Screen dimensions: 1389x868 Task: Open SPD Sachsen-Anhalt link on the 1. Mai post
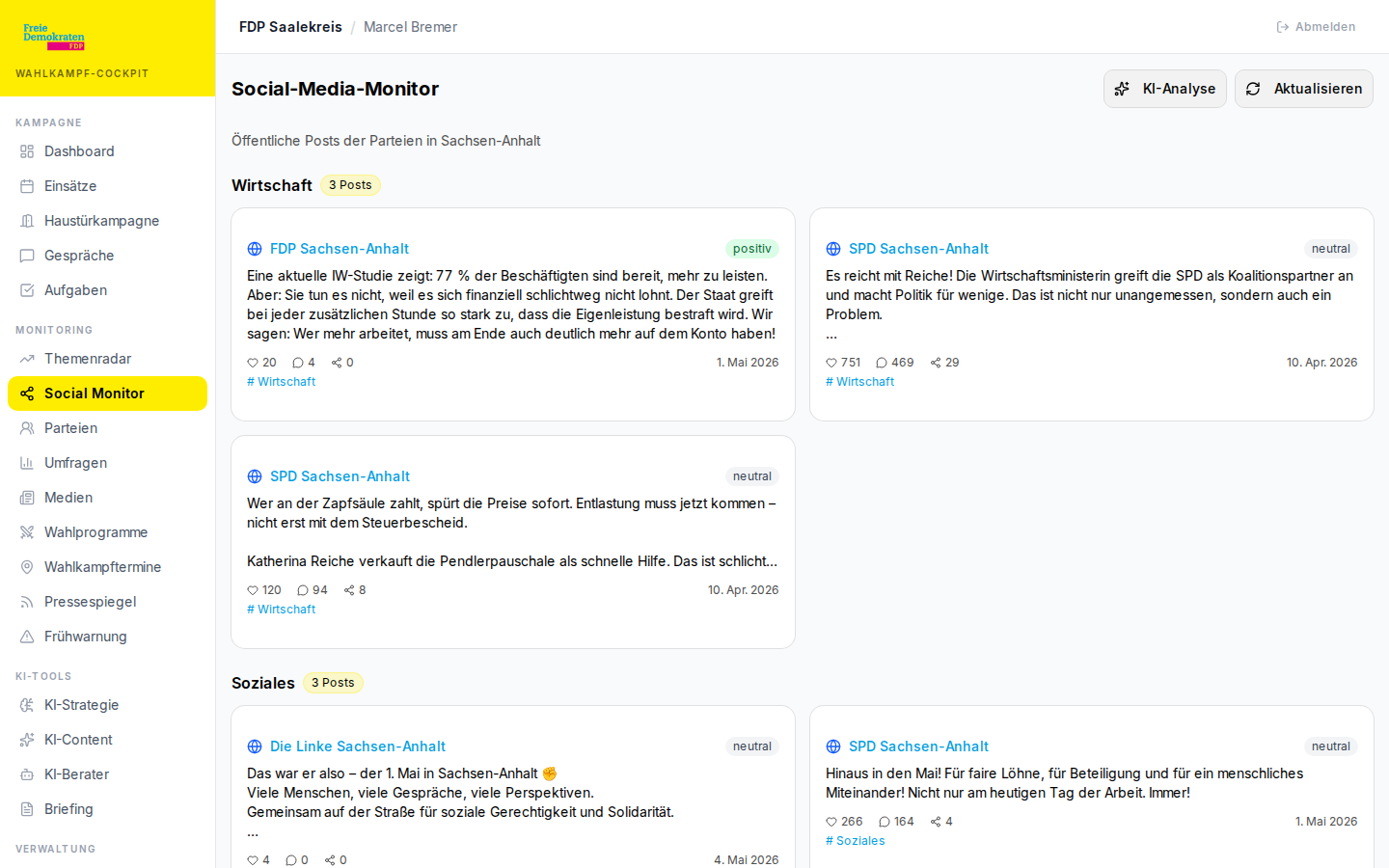[918, 746]
